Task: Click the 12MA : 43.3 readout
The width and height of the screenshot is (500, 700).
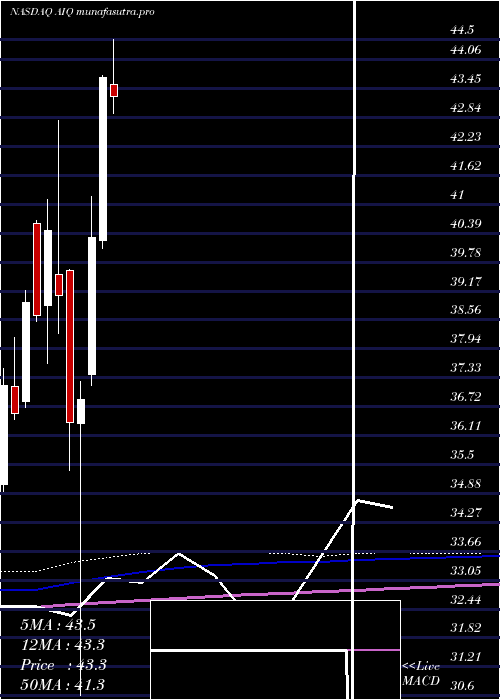Action: point(63,645)
